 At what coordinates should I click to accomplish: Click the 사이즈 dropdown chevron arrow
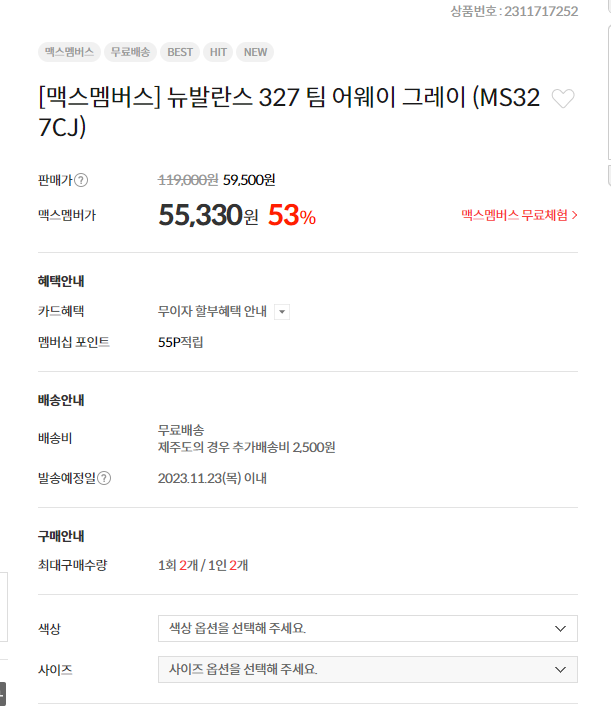pos(560,670)
